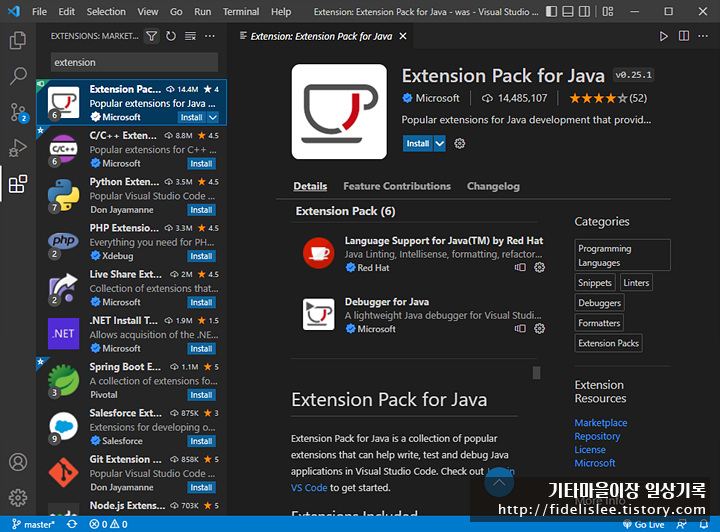Screen dimensions: 720x532
Task: Install Python Extension Pack
Action: (201, 210)
